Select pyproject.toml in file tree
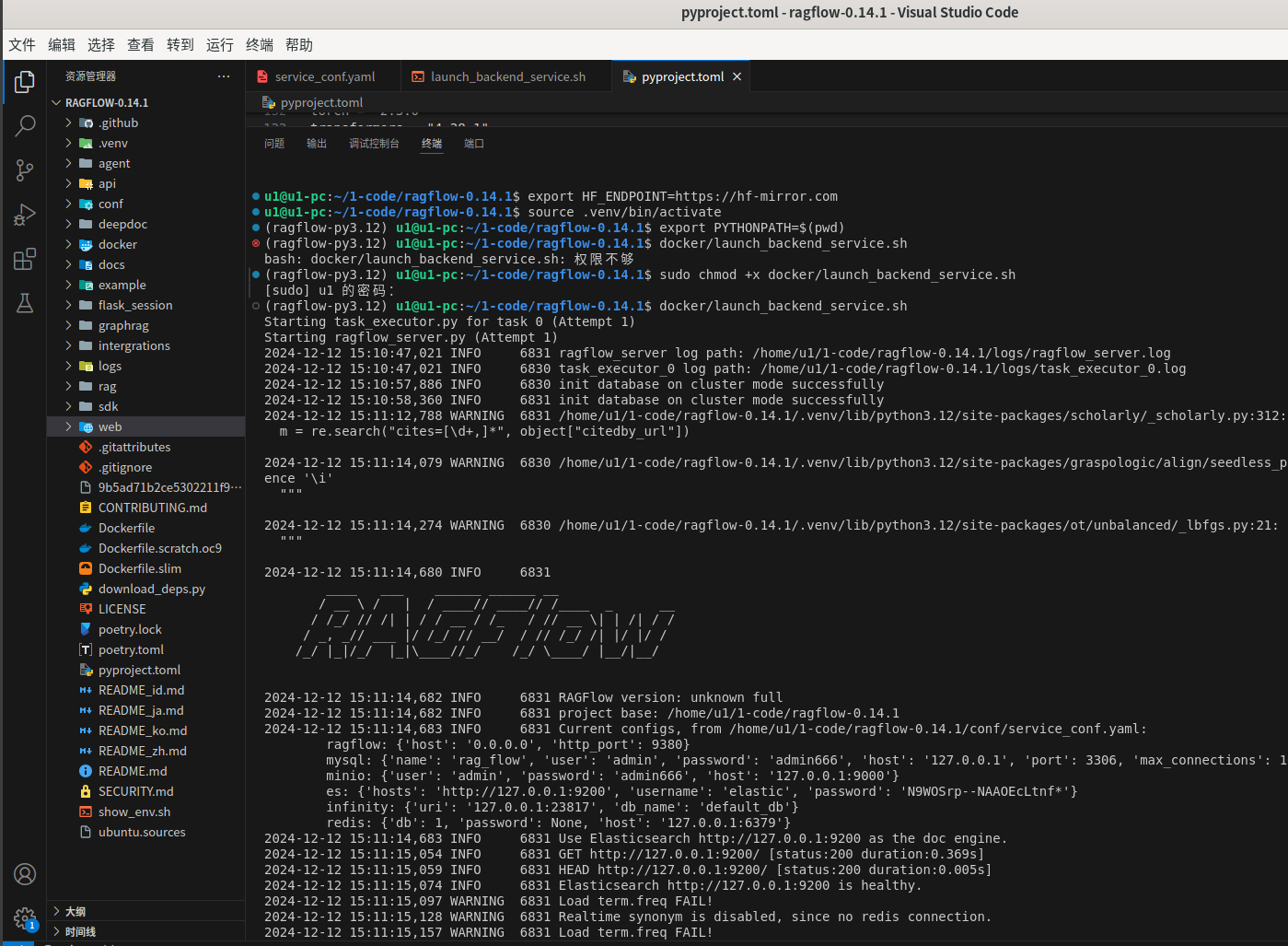Viewport: 1288px width, 946px height. pyautogui.click(x=146, y=670)
